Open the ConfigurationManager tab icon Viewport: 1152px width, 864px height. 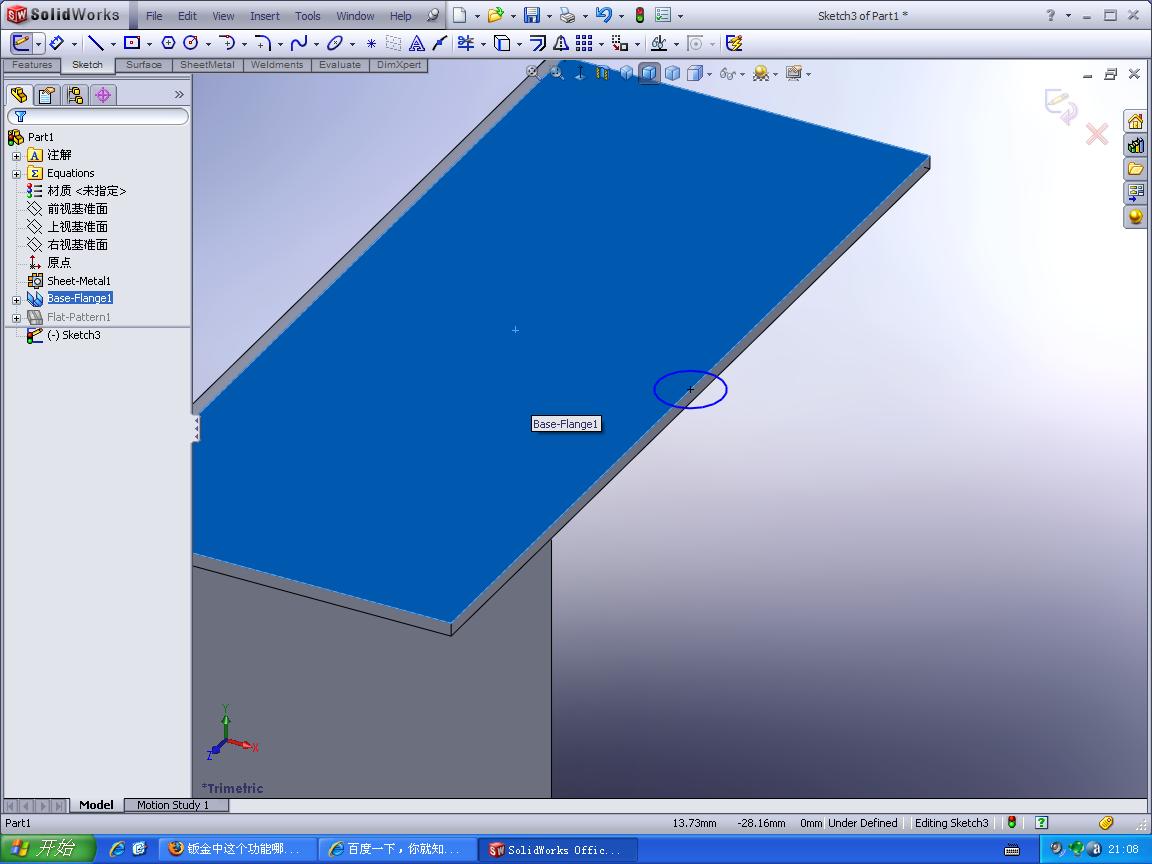pyautogui.click(x=75, y=95)
